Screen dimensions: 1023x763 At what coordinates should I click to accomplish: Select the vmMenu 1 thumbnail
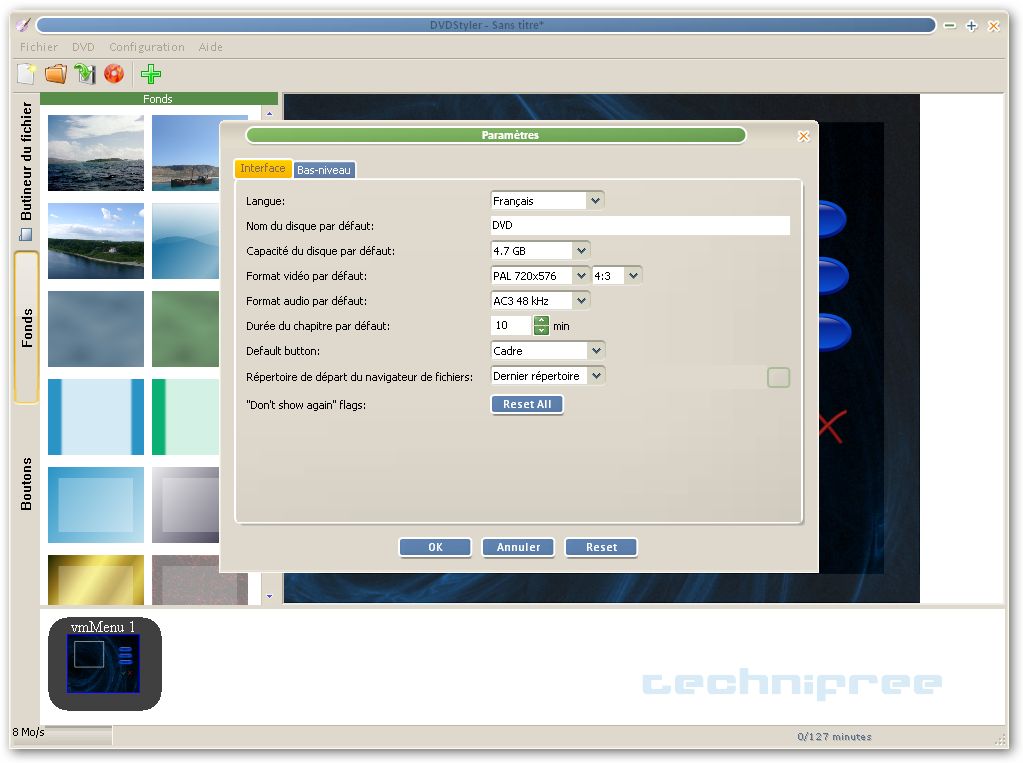click(x=104, y=664)
